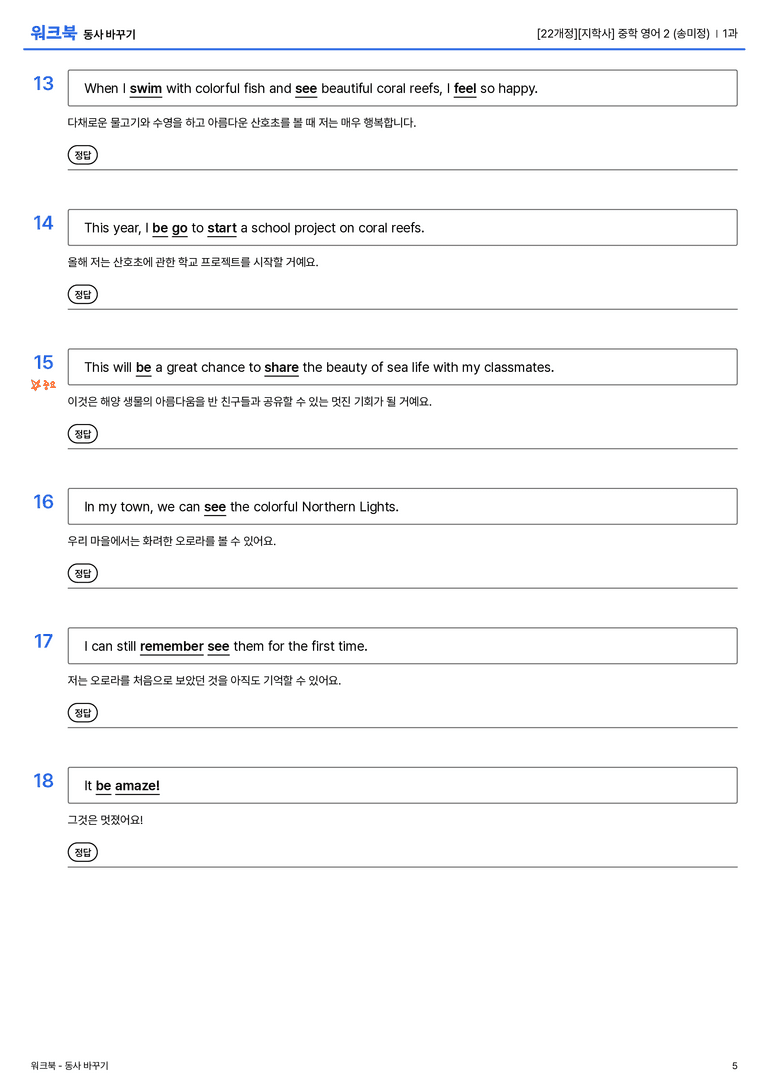Click the 정답 badge under question 17
This screenshot has height=1087, width=768.
tap(82, 713)
